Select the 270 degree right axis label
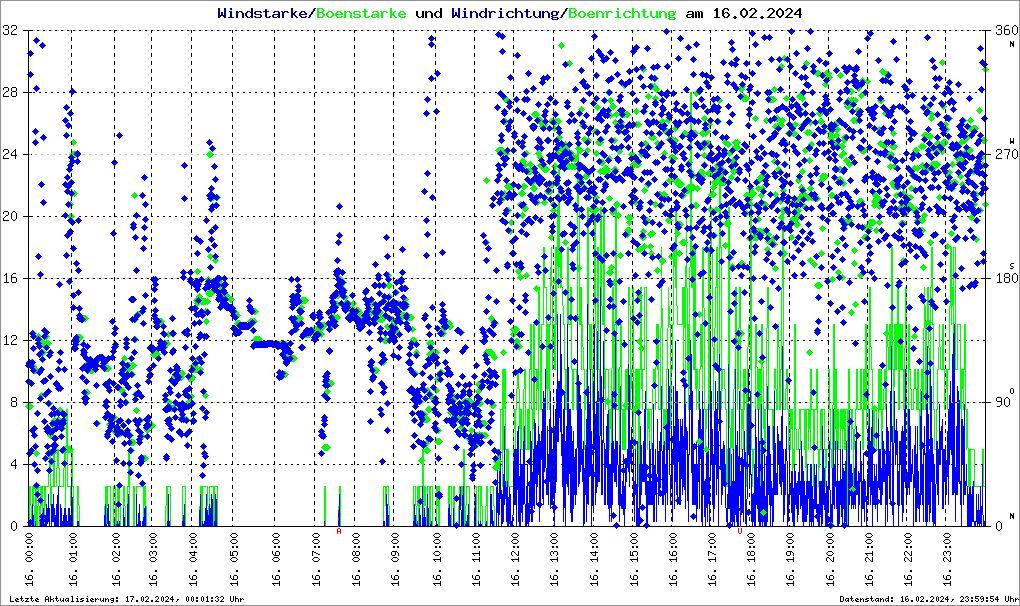The height and width of the screenshot is (606, 1020). (x=1001, y=155)
